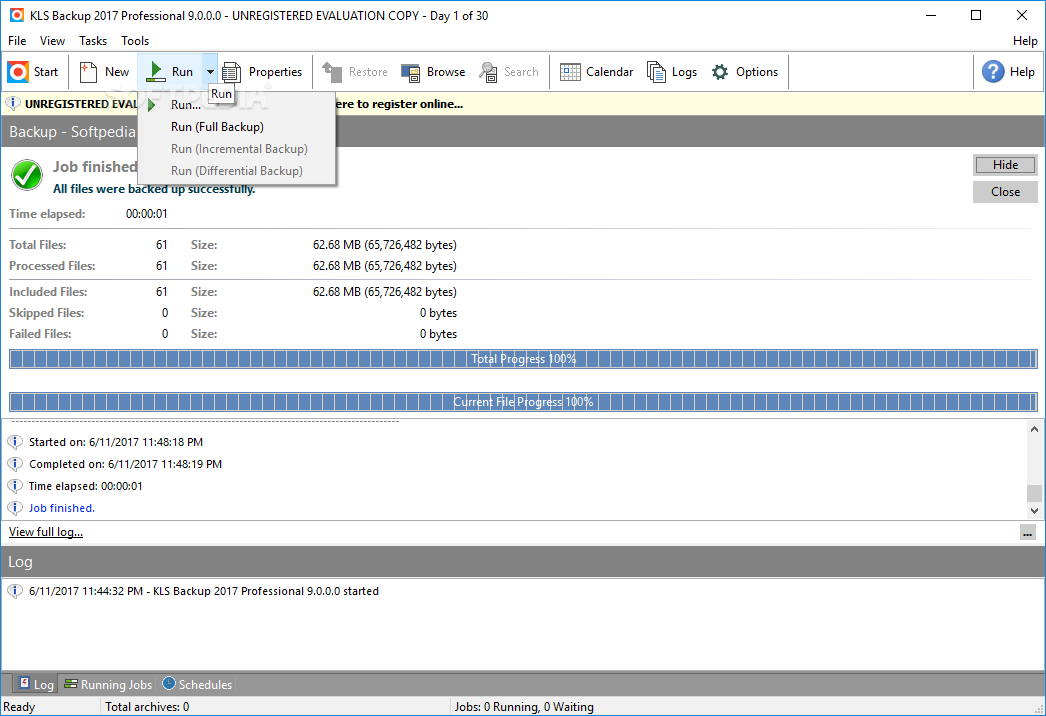Screen dimensions: 1046x716
Task: Open the Tasks menu
Action: pos(93,41)
